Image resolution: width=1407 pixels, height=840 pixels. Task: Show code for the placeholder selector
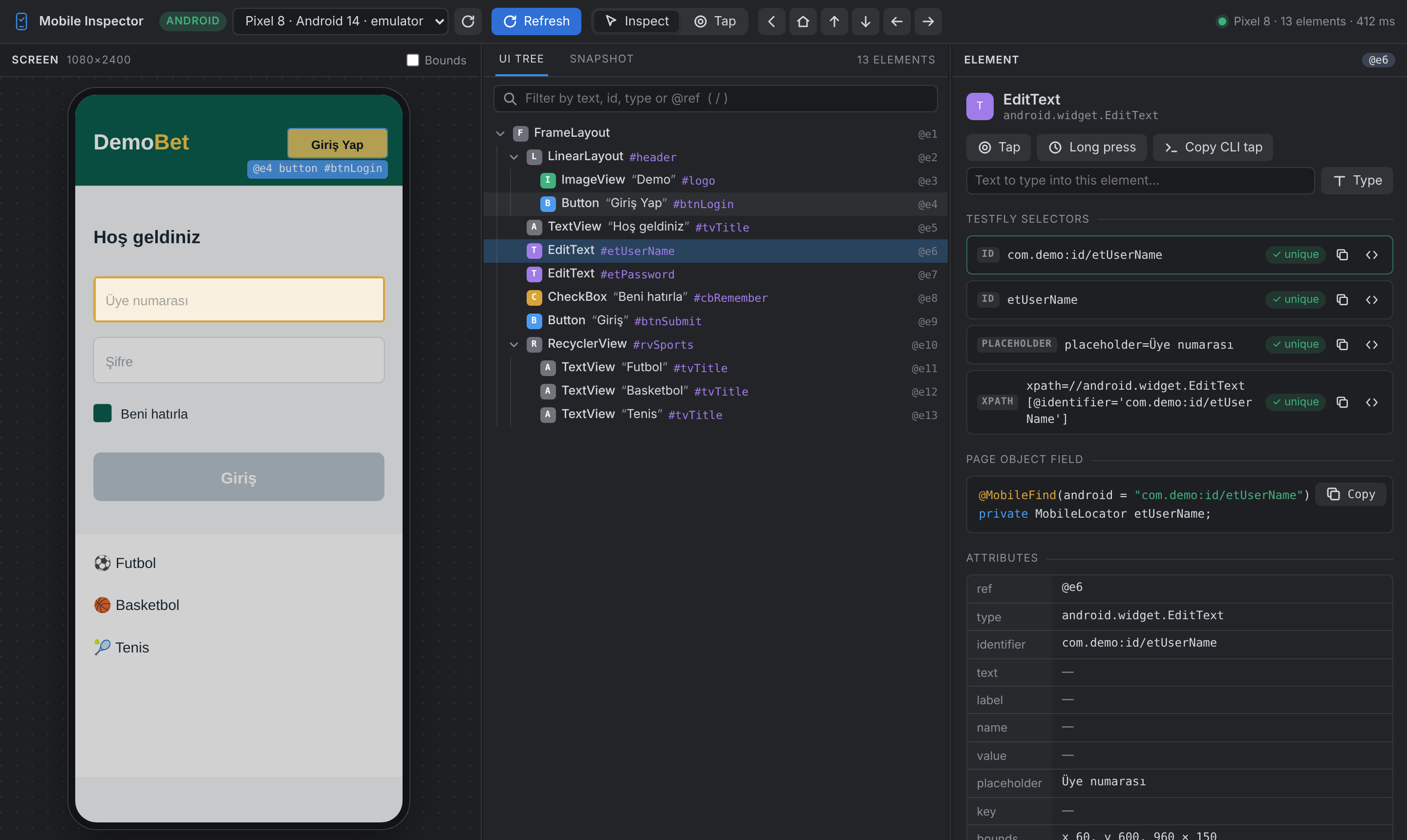point(1371,345)
